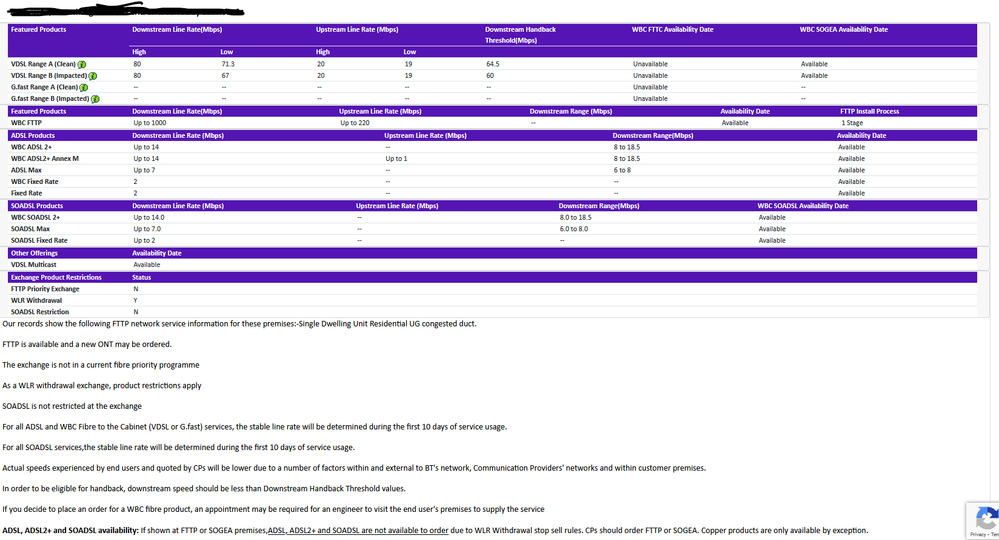The height and width of the screenshot is (540, 999).
Task: Select 'Downstream Handback Threshold(Mbps)' header
Action: (x=521, y=34)
